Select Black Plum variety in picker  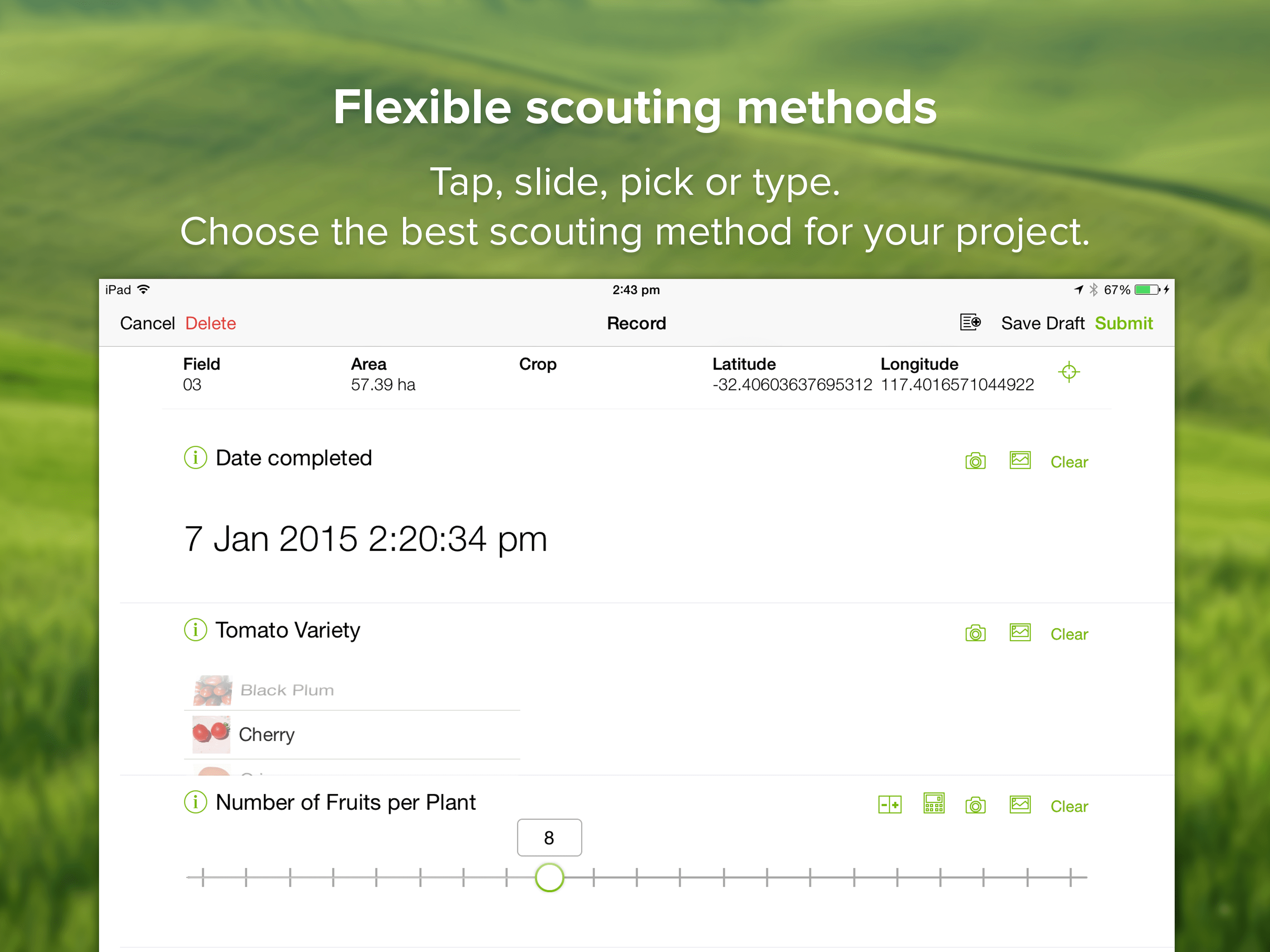point(286,690)
